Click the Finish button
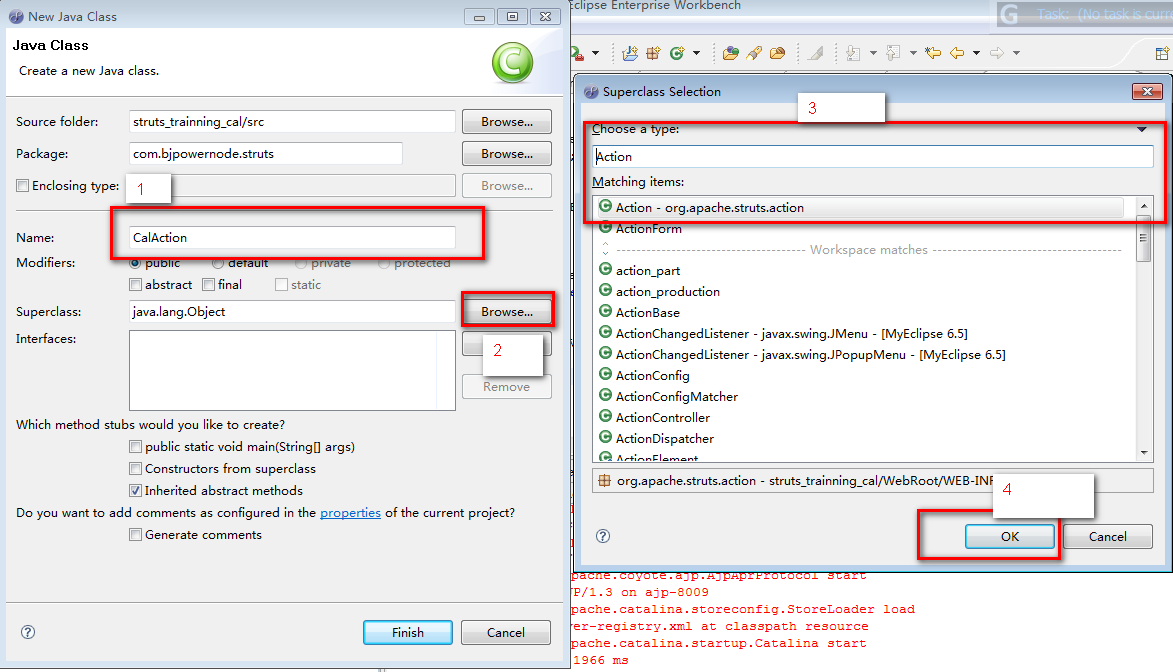The width and height of the screenshot is (1173, 672). coord(408,632)
